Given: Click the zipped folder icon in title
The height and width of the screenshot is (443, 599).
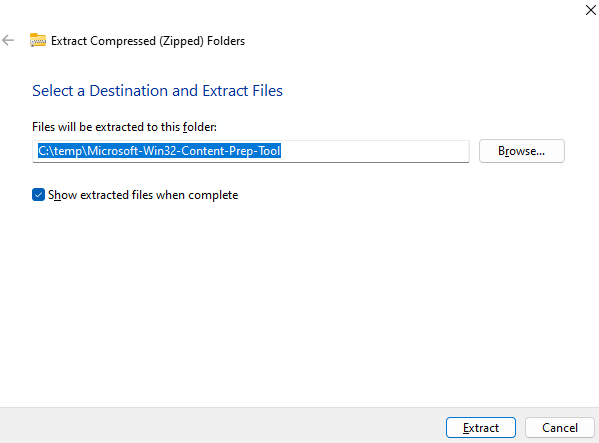Looking at the screenshot, I should 38,40.
